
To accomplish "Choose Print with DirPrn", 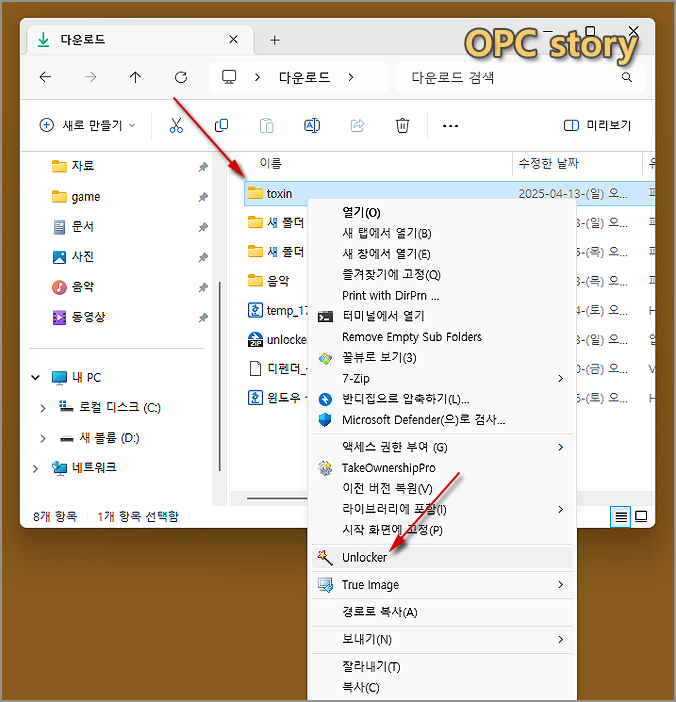I will [442, 295].
